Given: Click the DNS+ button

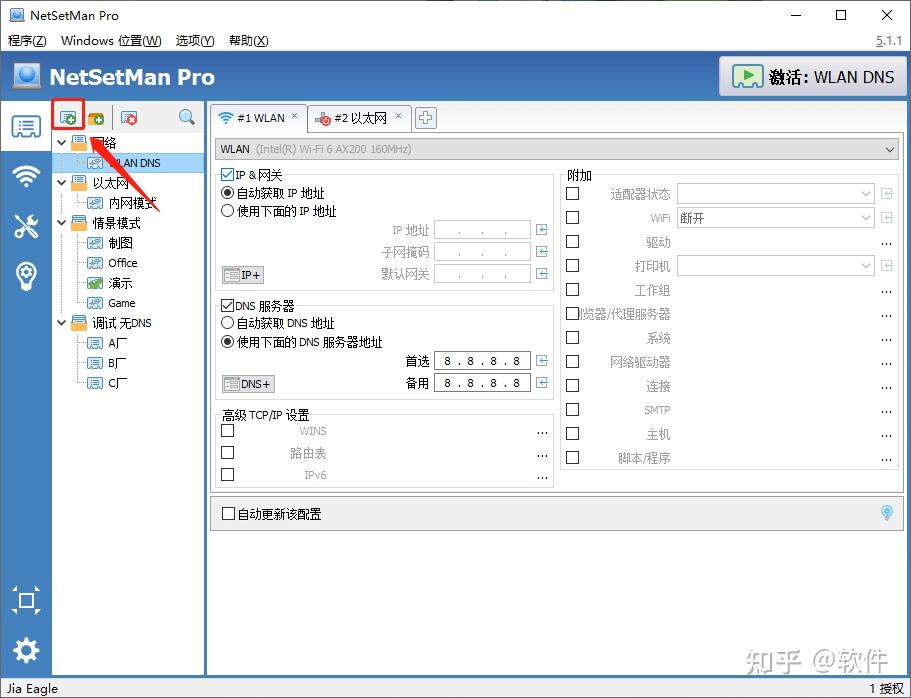Looking at the screenshot, I should (247, 383).
